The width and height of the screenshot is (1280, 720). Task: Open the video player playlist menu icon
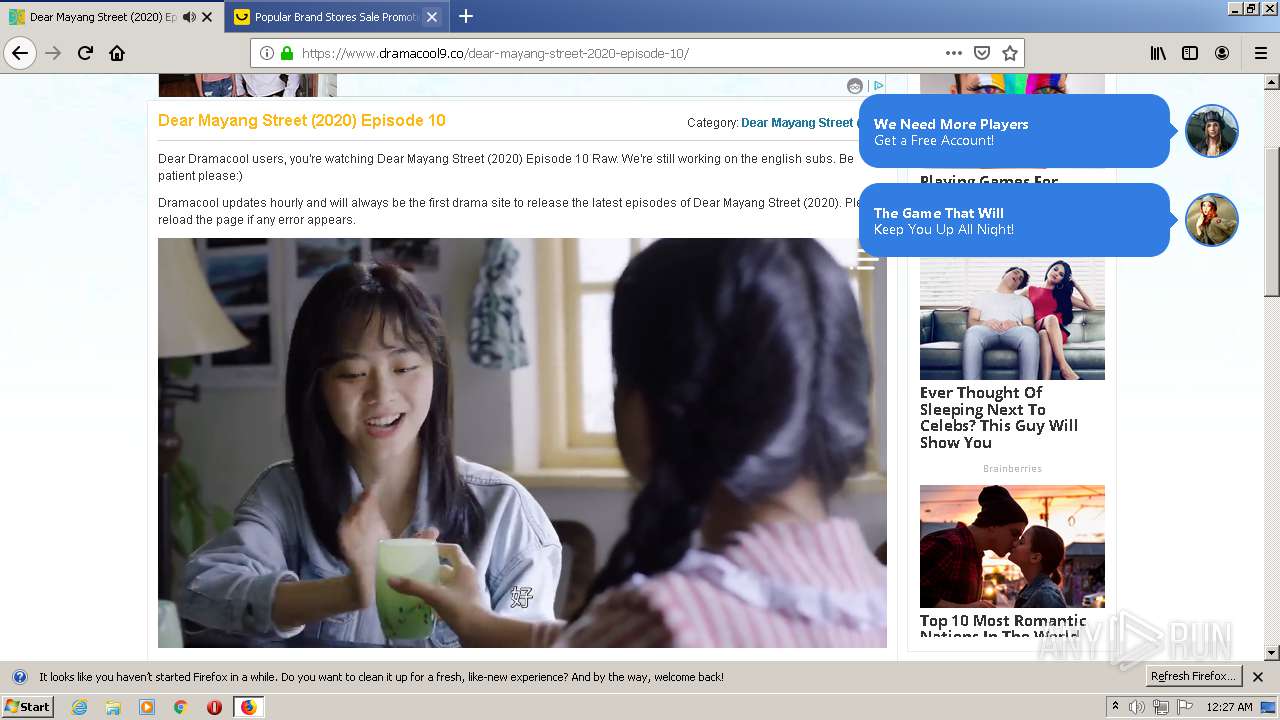pos(864,260)
